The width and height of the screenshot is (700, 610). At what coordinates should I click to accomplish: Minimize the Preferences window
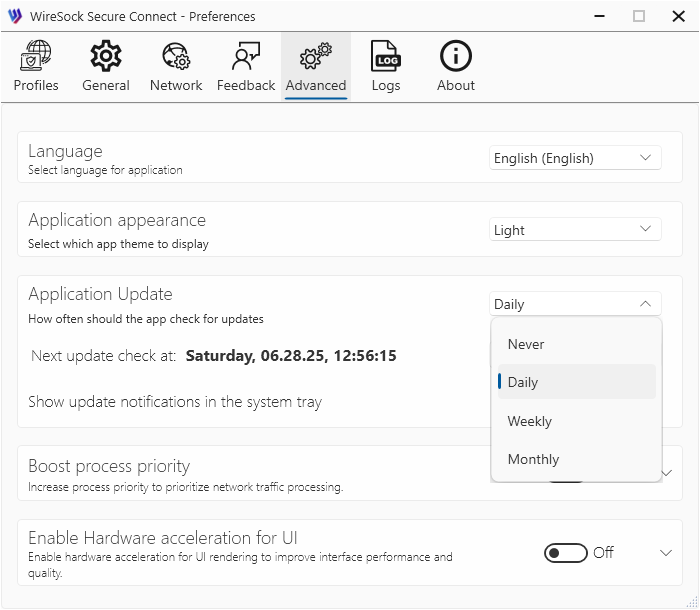(599, 17)
